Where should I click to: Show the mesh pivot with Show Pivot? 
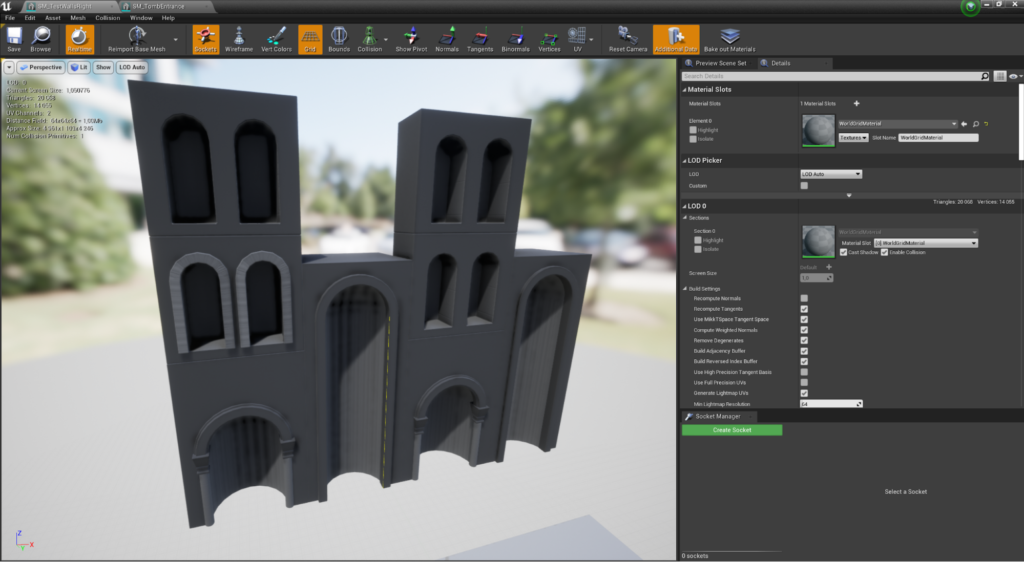(410, 38)
